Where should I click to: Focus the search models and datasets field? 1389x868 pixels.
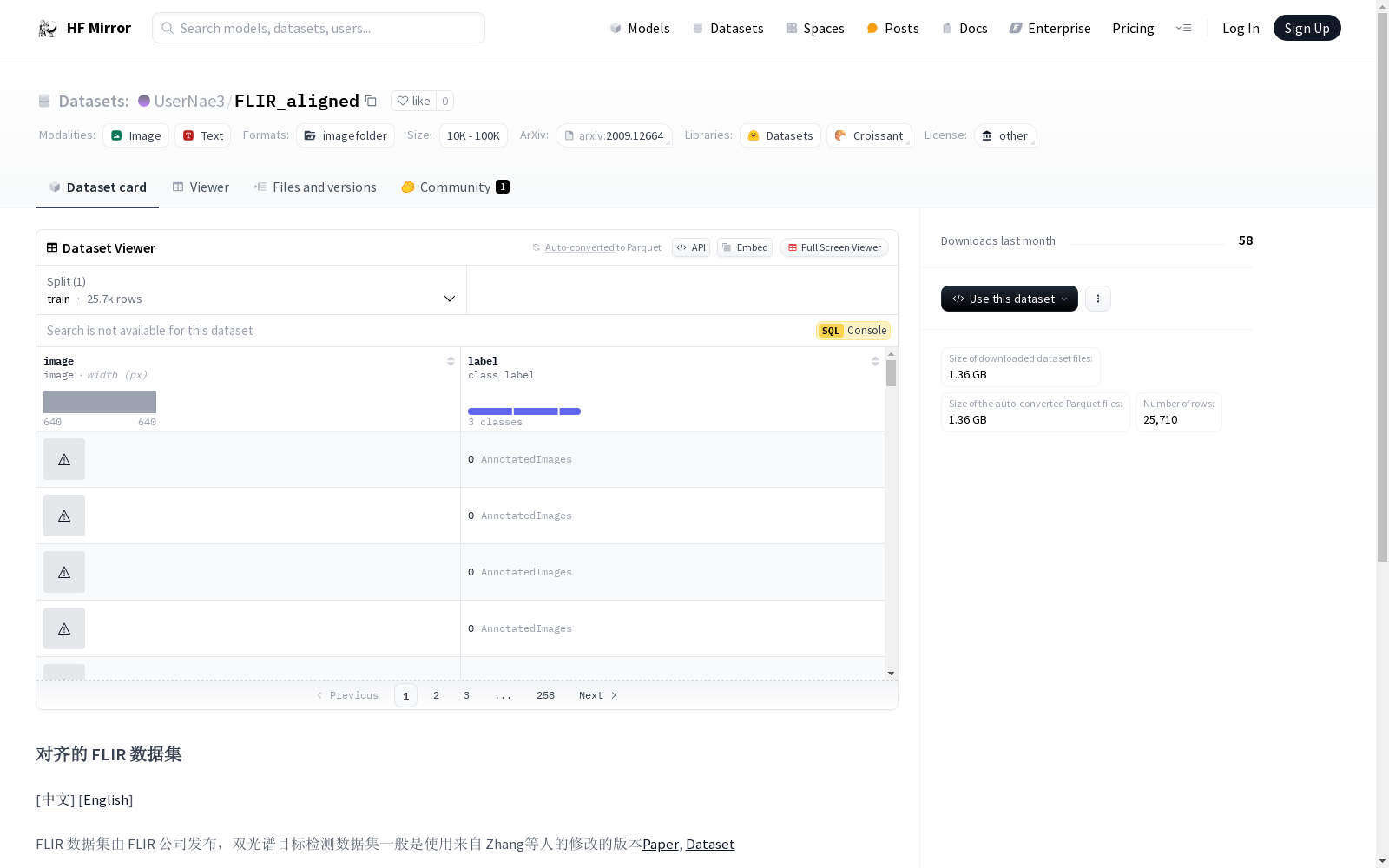[x=319, y=28]
